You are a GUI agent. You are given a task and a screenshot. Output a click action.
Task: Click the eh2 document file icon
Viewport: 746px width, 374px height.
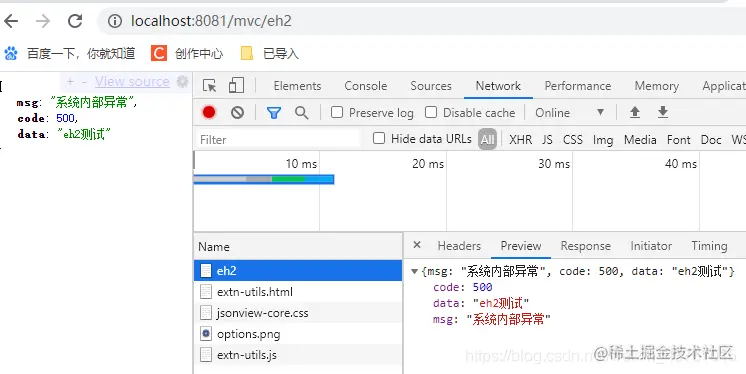coord(206,271)
